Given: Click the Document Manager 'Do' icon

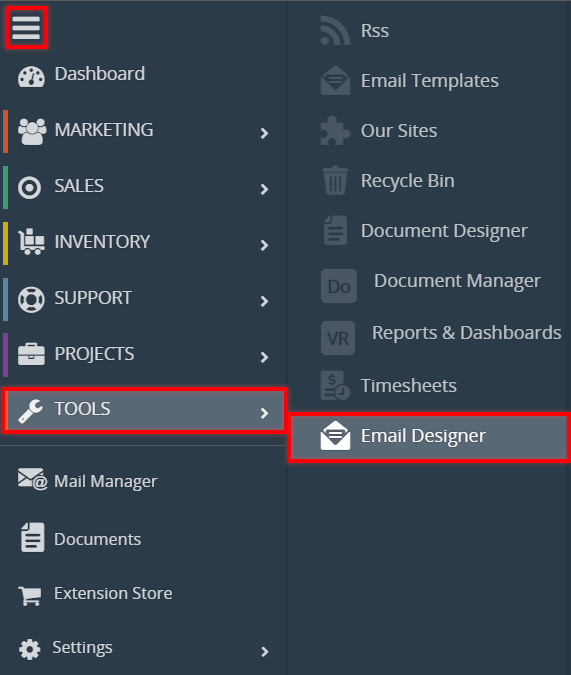Looking at the screenshot, I should pos(339,286).
